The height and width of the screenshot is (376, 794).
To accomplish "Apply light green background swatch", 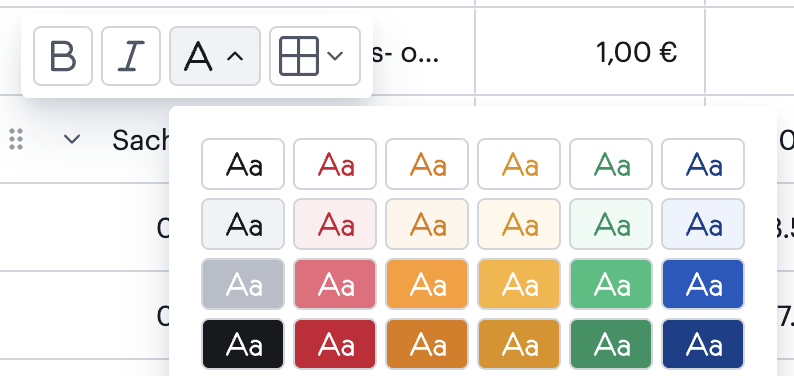I will tap(611, 224).
